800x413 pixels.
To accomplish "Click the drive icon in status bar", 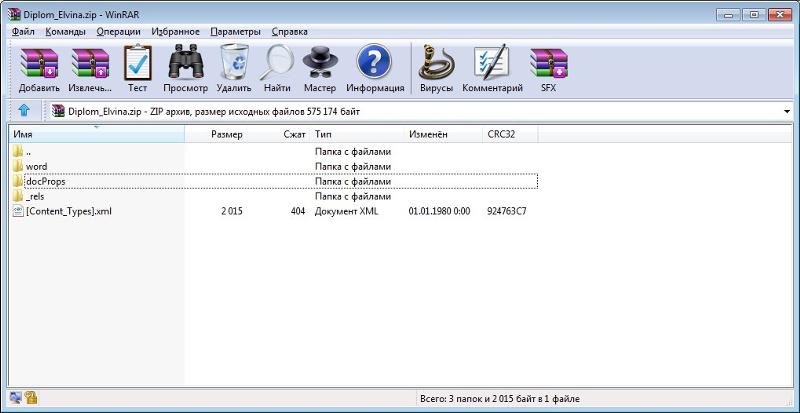I will click(x=16, y=398).
